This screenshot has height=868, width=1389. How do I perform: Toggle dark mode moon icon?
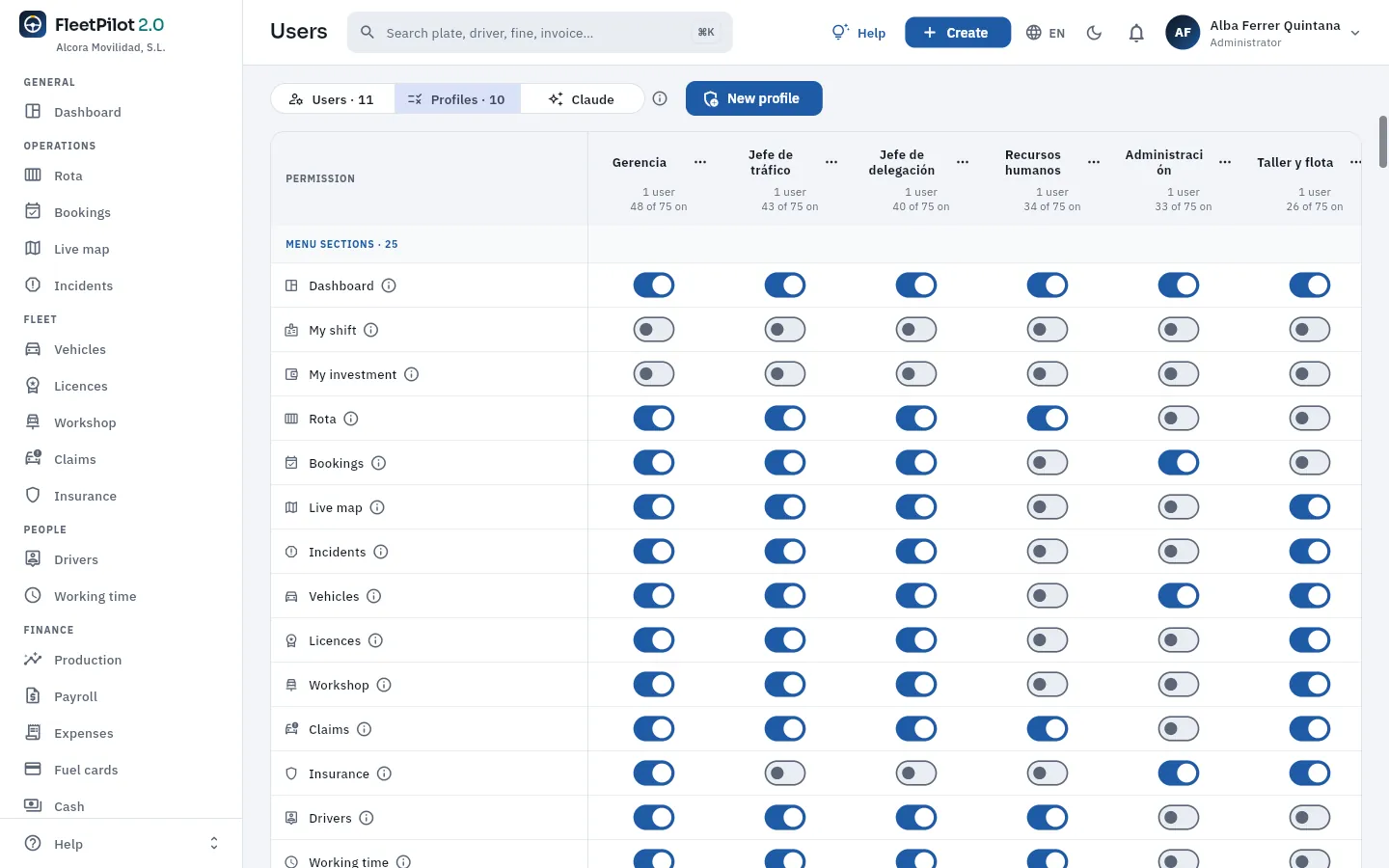coord(1094,33)
